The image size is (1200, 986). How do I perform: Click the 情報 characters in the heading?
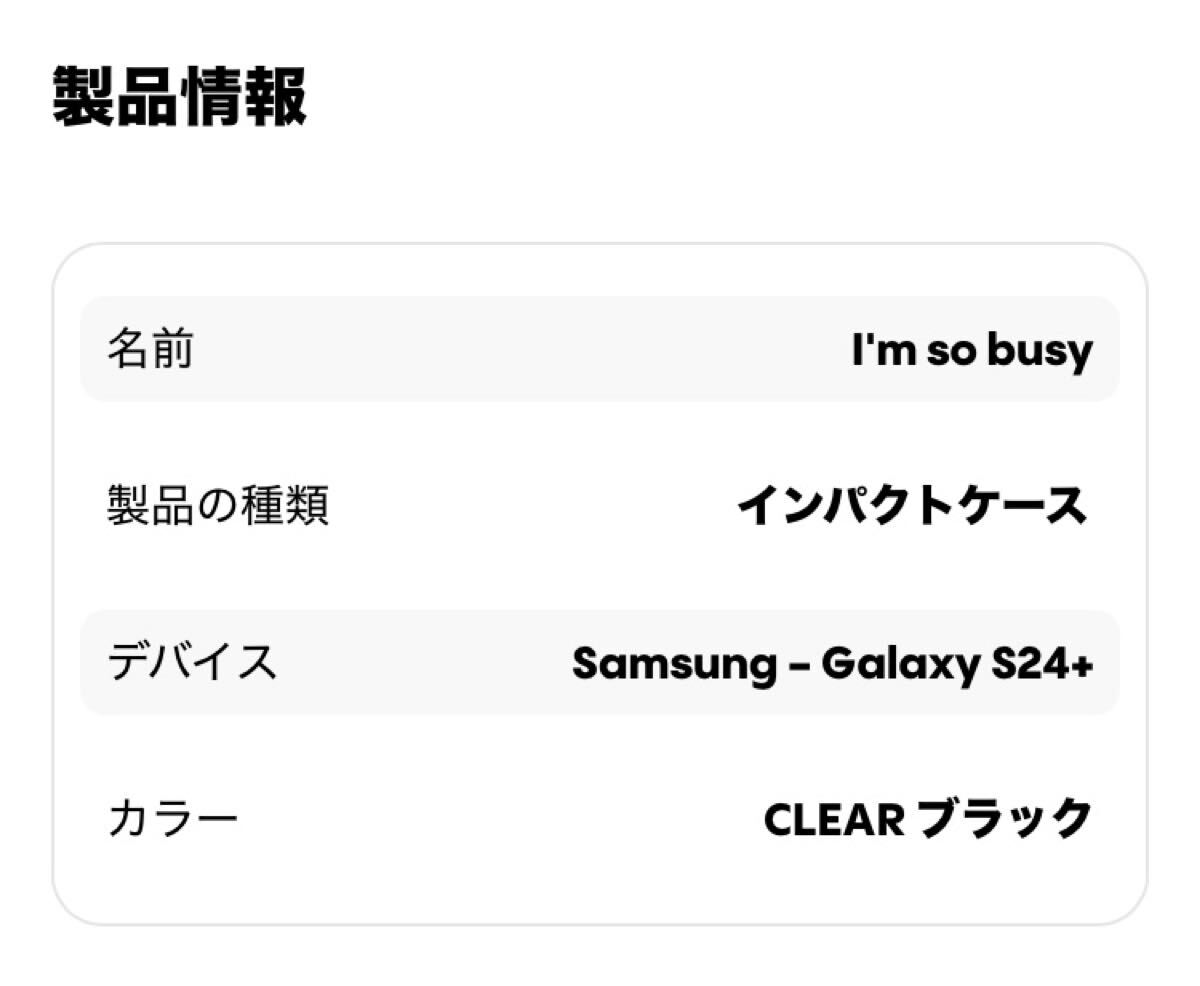point(243,97)
